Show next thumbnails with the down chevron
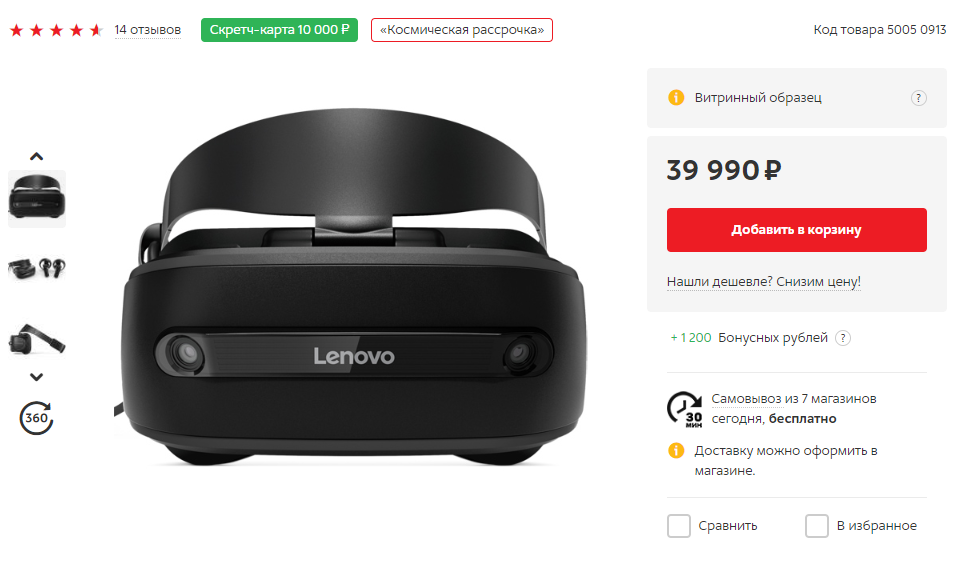965x566 pixels. (x=36, y=377)
